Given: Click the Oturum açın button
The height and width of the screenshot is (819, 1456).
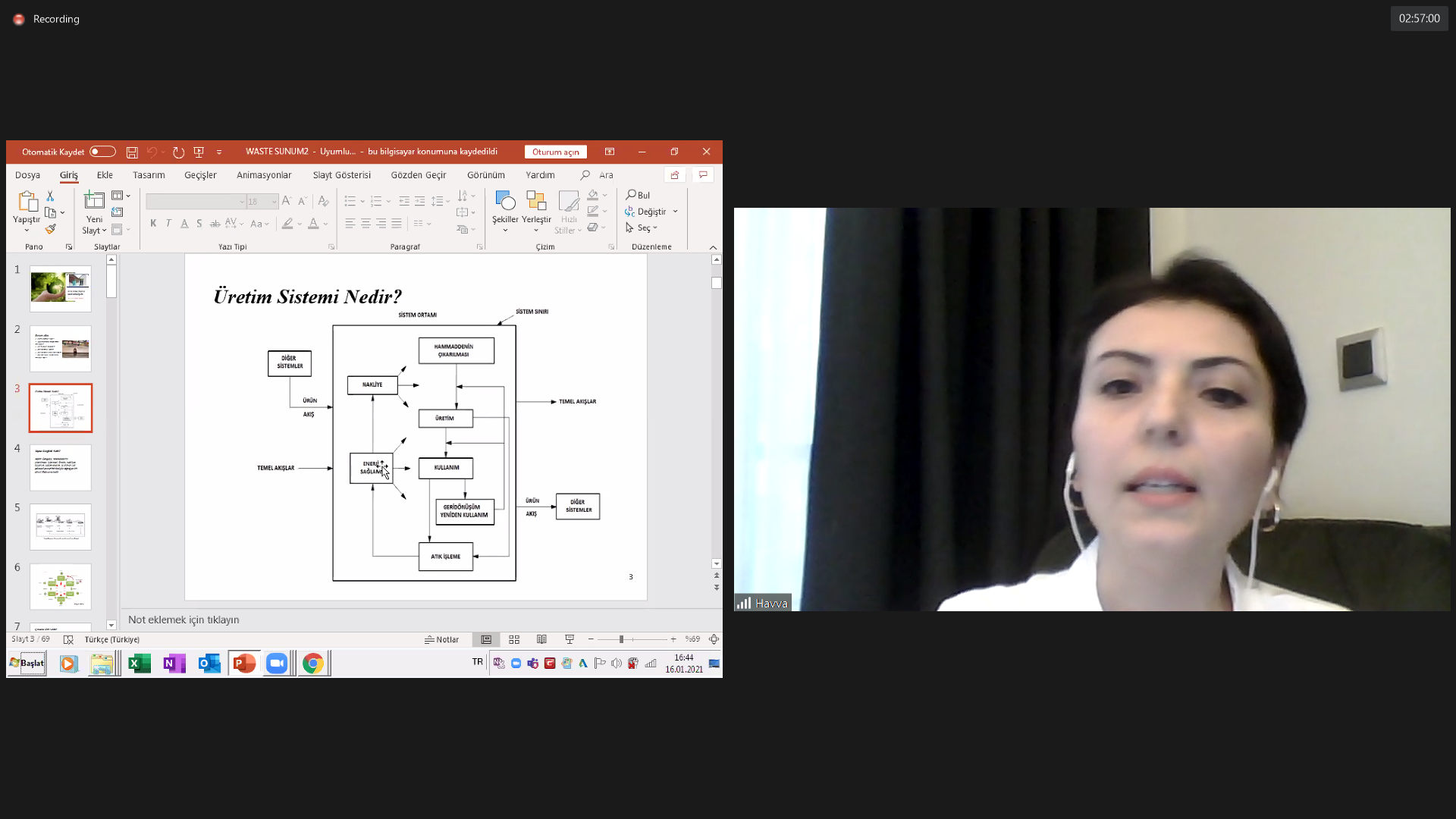Looking at the screenshot, I should point(556,152).
